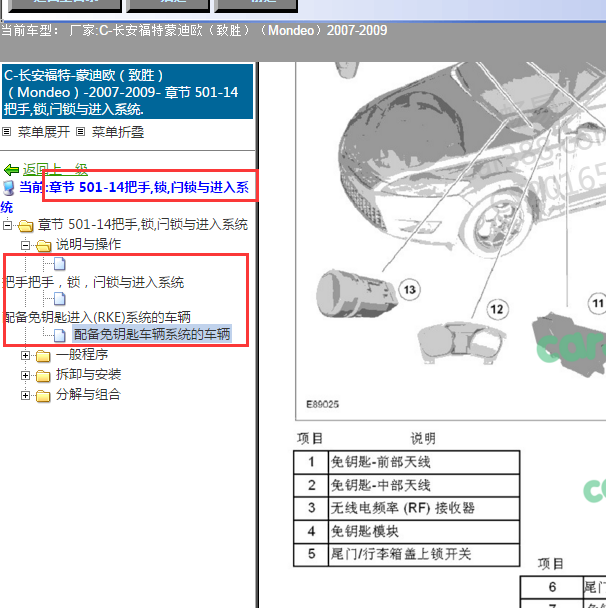The width and height of the screenshot is (606, 608).
Task: Click item number 3 table cell
Action: (x=311, y=508)
